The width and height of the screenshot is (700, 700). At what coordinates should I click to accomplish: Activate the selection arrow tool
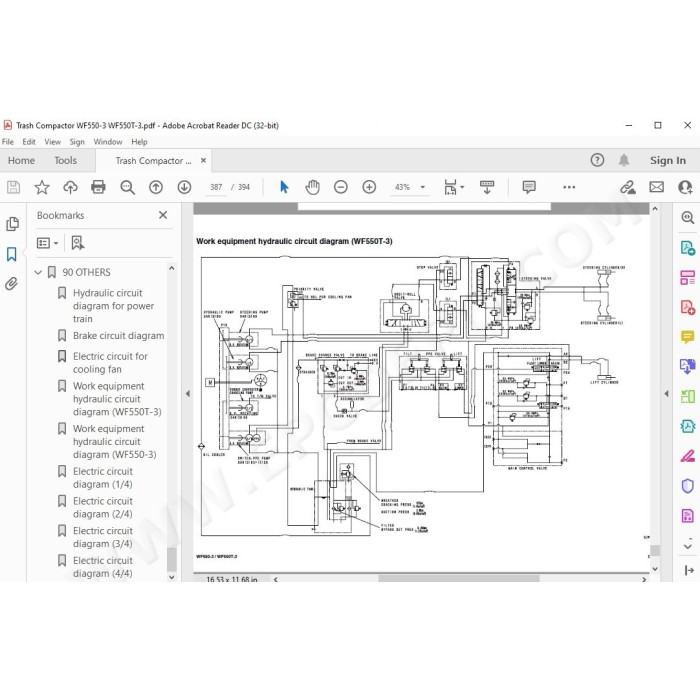(x=284, y=187)
